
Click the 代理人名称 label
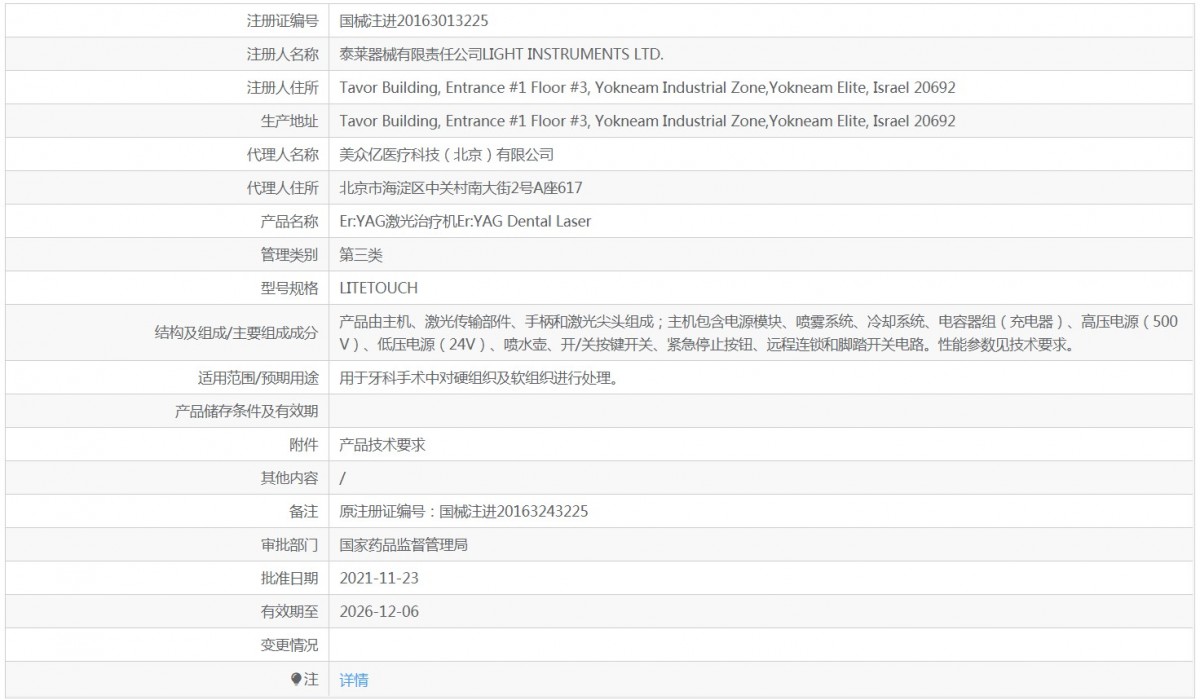tap(283, 155)
